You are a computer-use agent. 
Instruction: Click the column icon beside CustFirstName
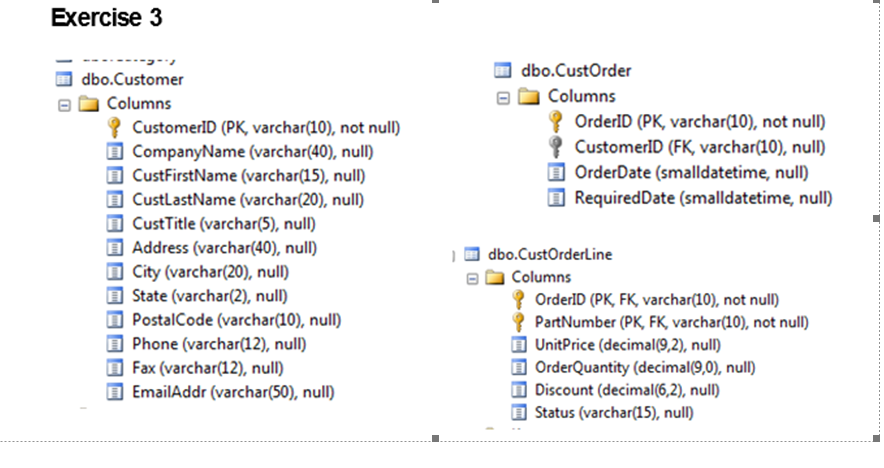[115, 175]
